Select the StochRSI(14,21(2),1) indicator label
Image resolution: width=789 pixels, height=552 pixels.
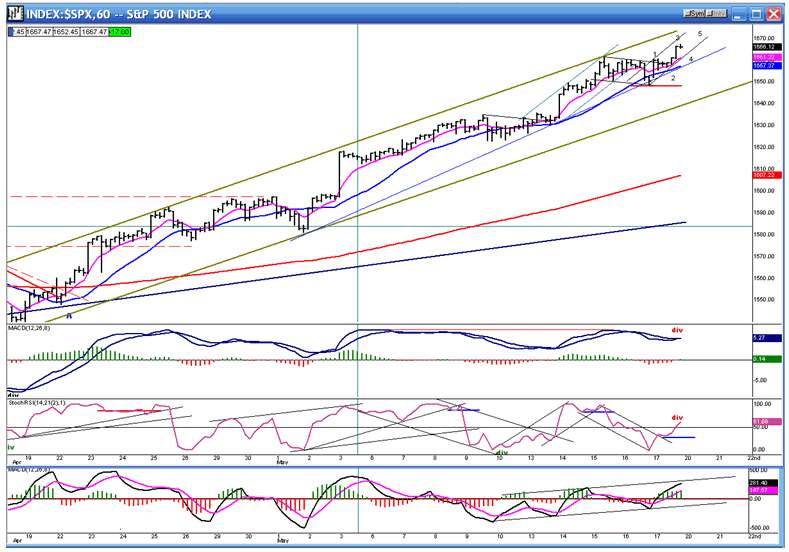(36, 403)
